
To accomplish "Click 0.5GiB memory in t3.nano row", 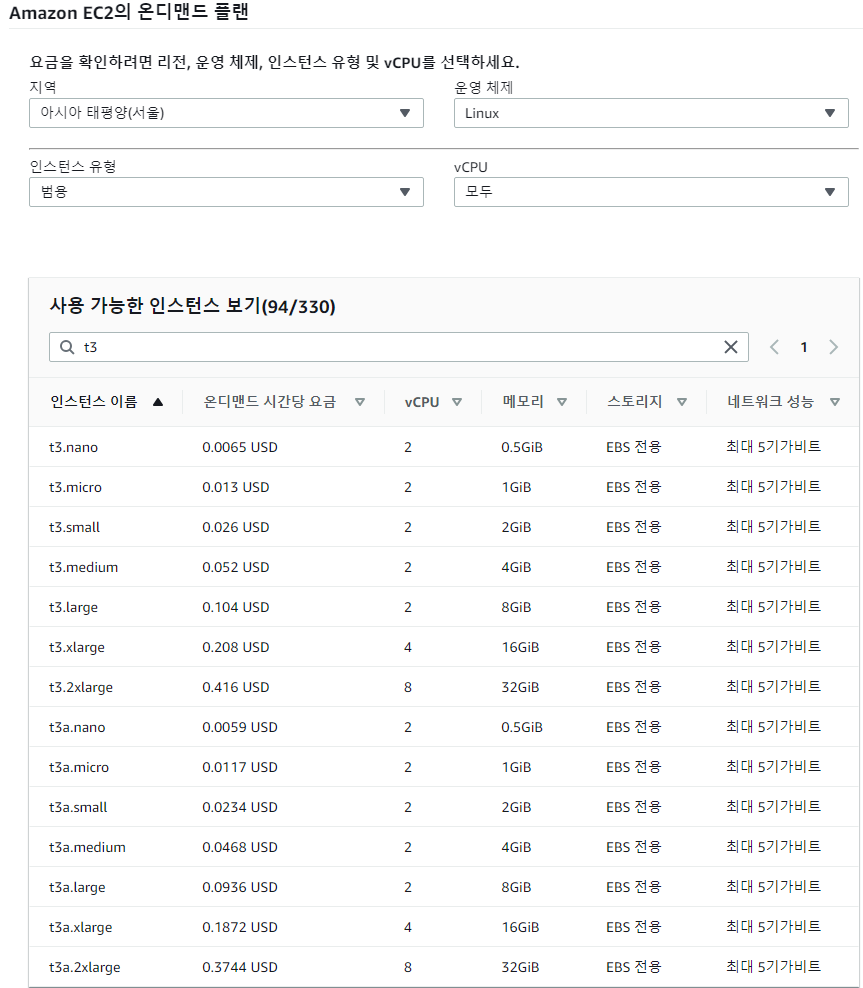I will click(522, 447).
